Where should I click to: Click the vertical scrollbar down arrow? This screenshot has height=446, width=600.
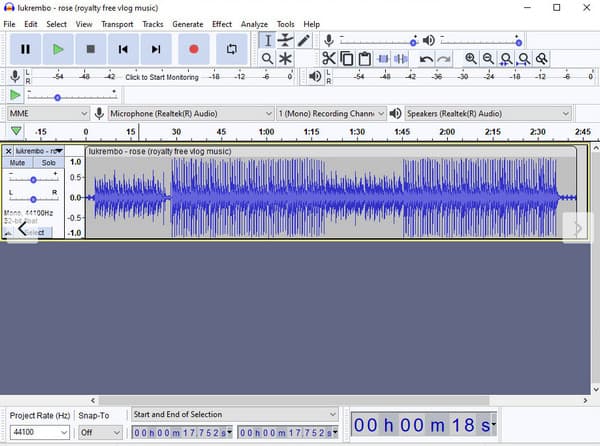(x=595, y=389)
